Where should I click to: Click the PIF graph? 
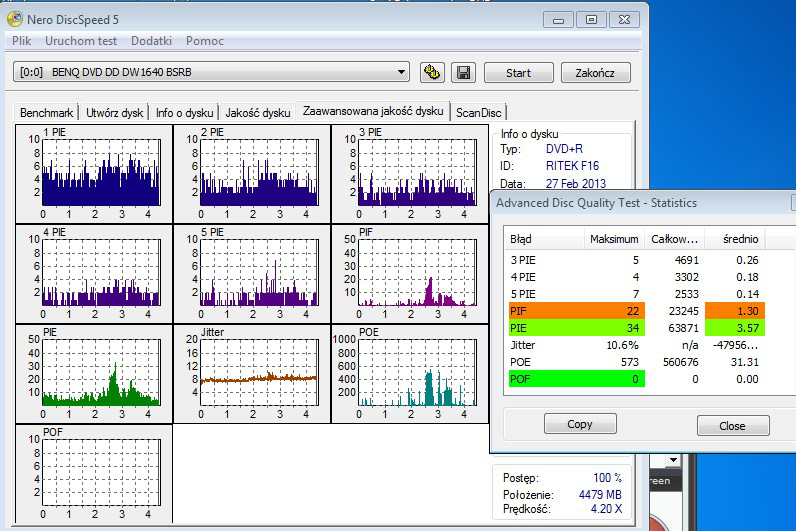coord(410,274)
